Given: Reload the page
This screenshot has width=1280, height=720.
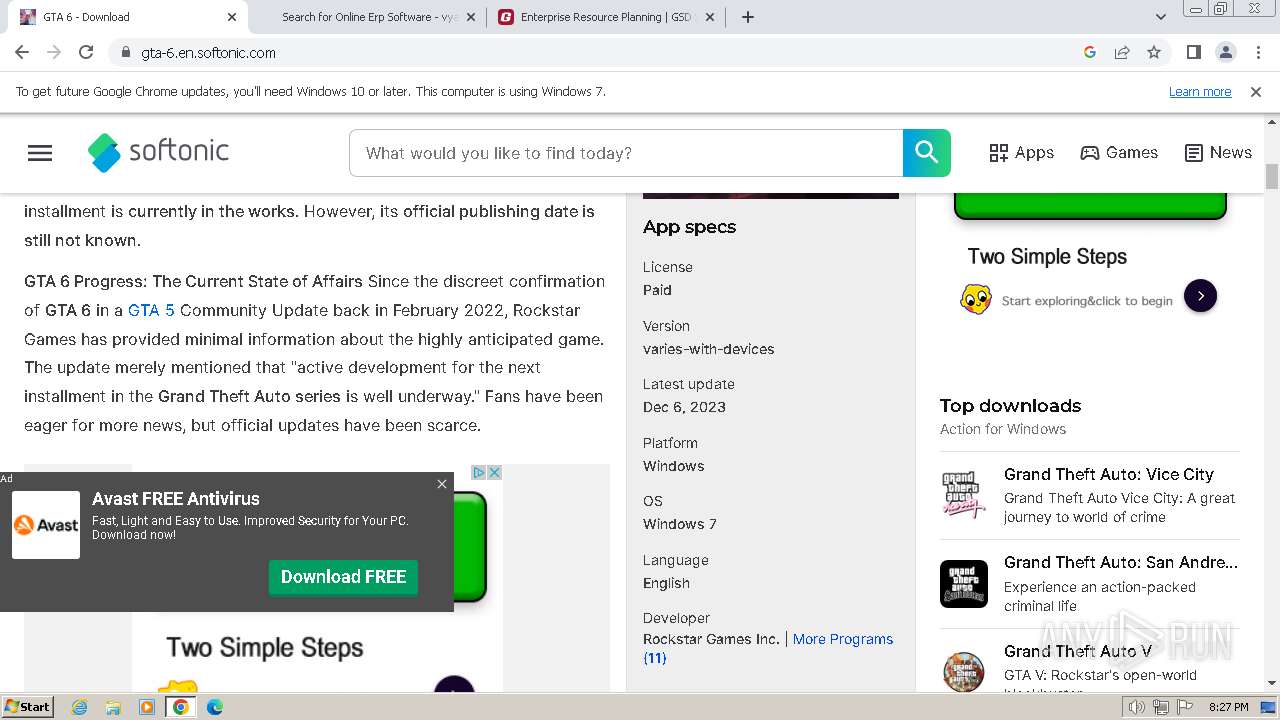Looking at the screenshot, I should (86, 52).
